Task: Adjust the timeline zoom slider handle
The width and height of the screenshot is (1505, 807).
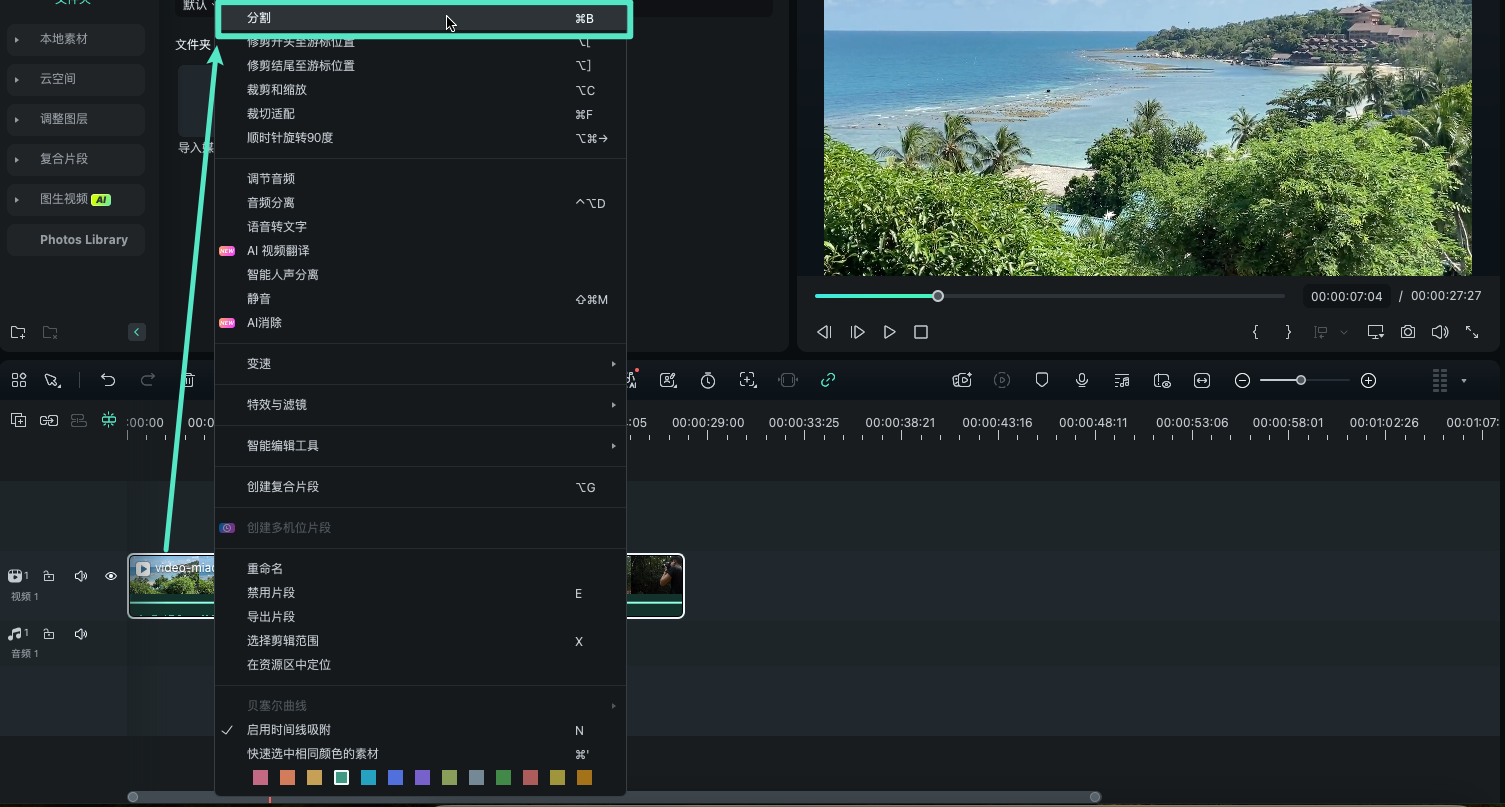Action: point(1301,380)
